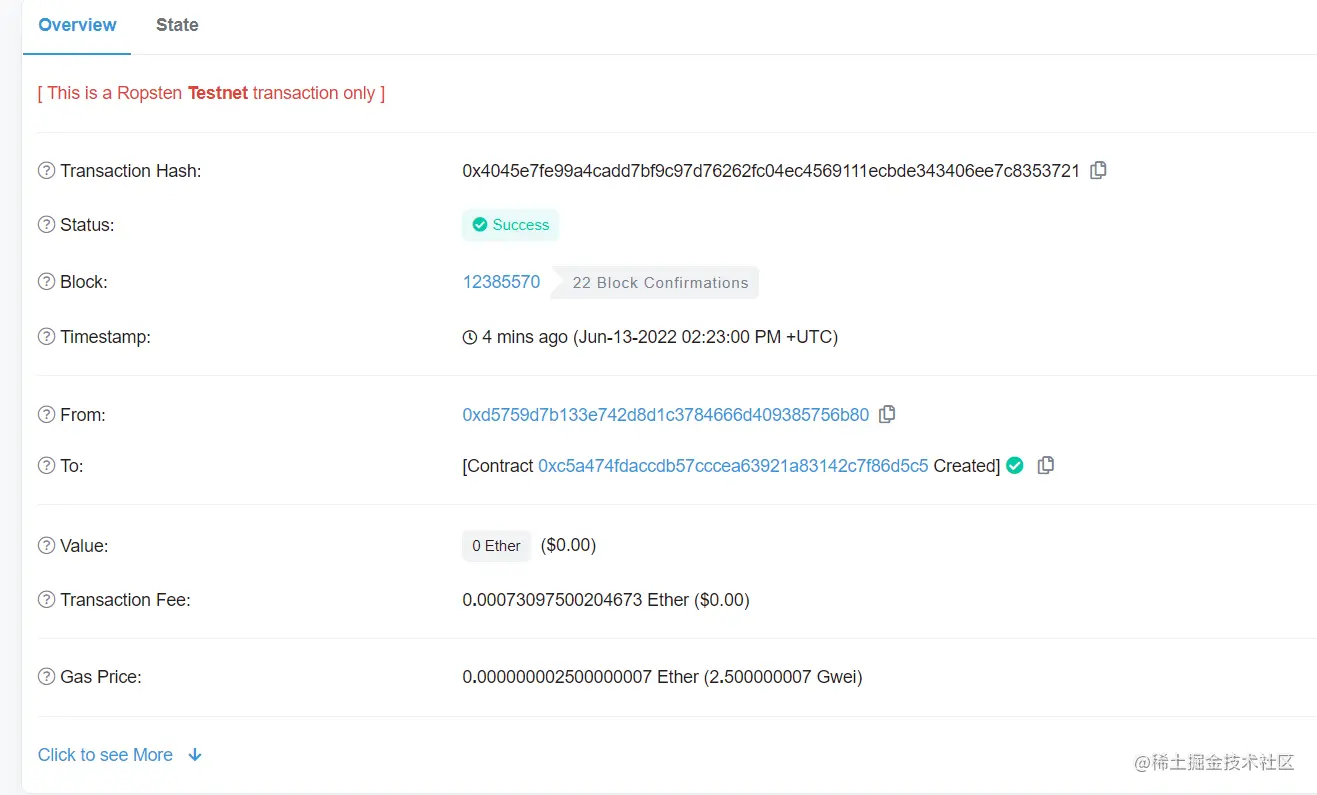Screen dimensions: 1317x795
Task: Copy the From address to clipboard
Action: click(887, 414)
